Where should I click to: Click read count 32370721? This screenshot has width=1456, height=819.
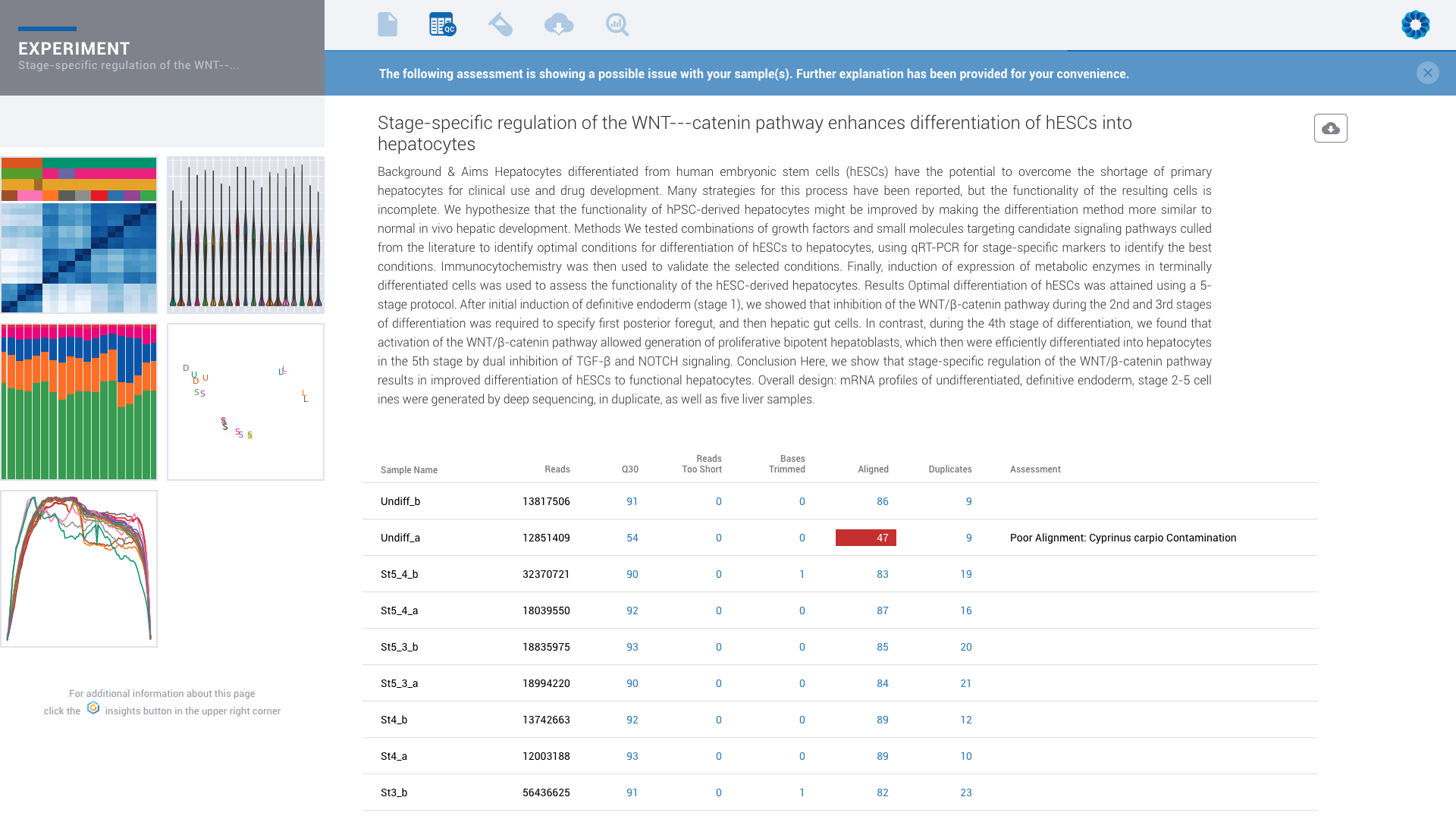(546, 574)
